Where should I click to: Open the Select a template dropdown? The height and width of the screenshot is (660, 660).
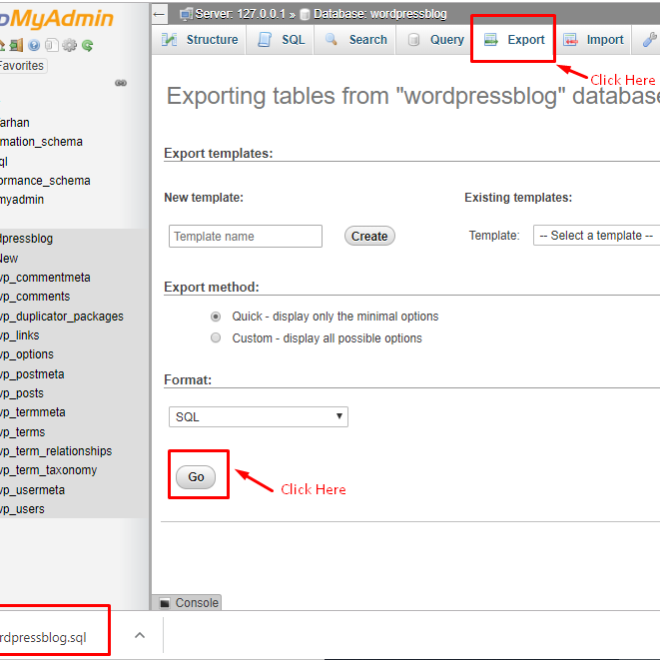(596, 235)
